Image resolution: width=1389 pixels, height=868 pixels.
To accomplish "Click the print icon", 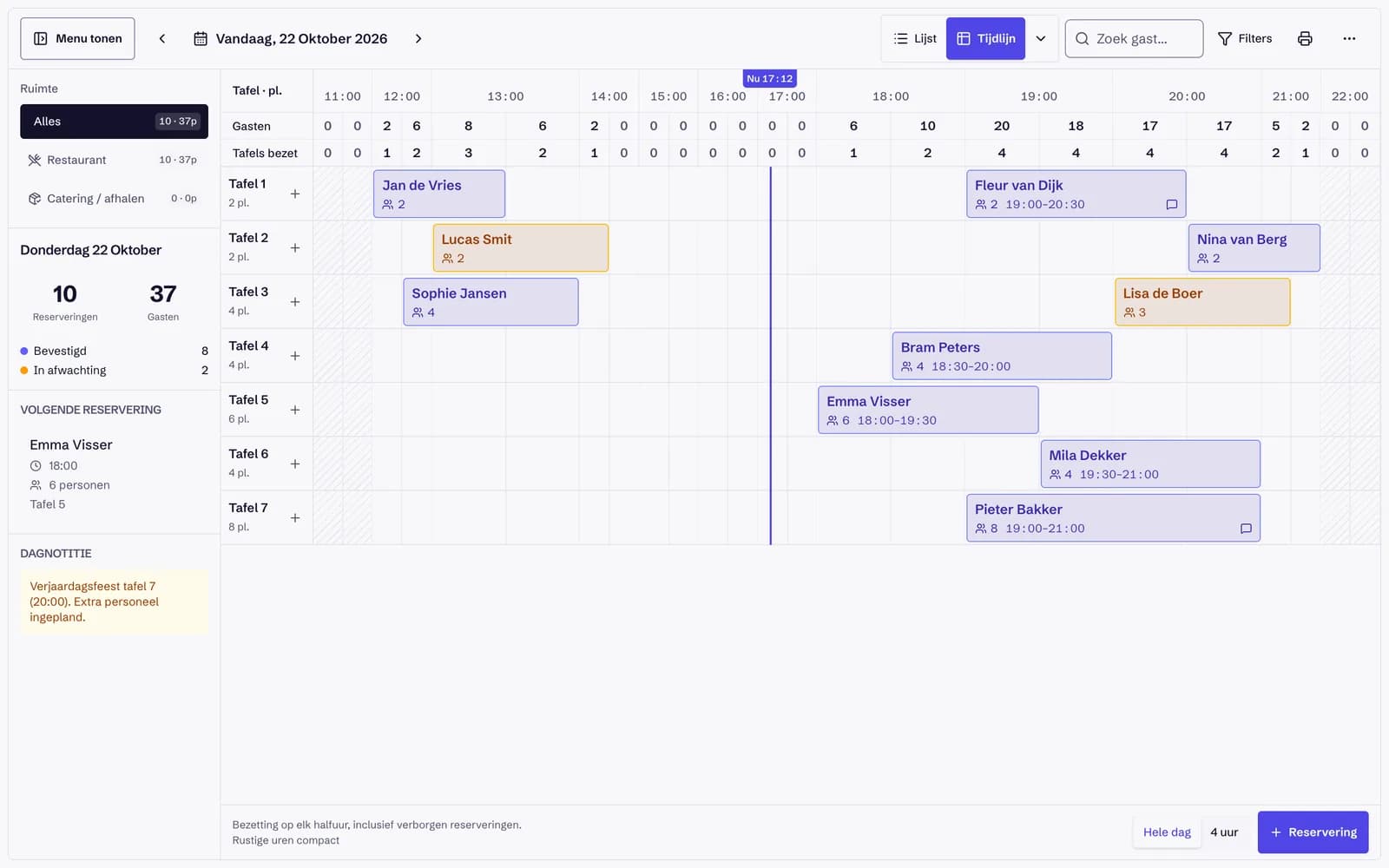I will tap(1305, 38).
